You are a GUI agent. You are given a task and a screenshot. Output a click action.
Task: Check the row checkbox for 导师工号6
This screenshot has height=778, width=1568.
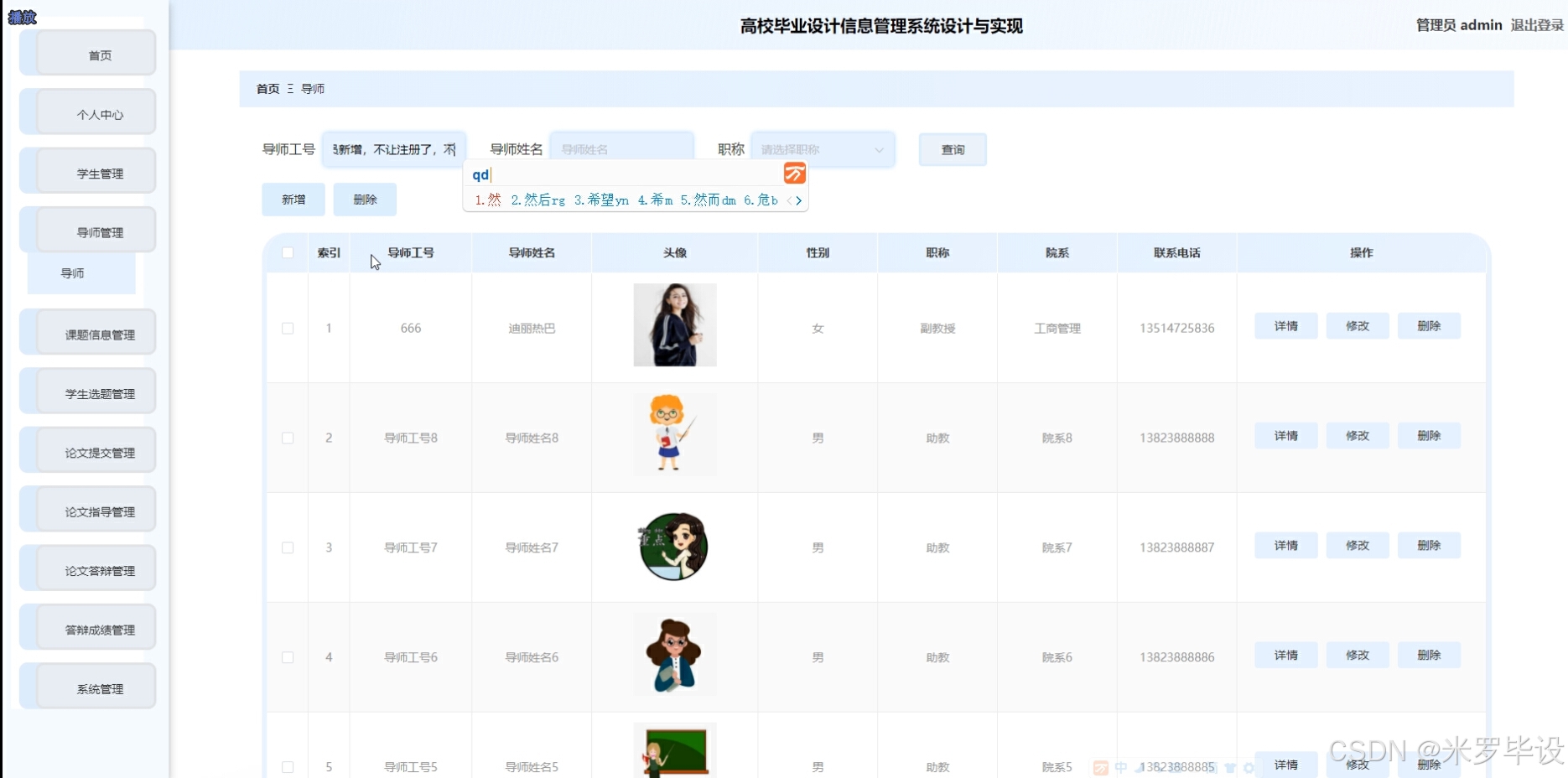coord(288,658)
